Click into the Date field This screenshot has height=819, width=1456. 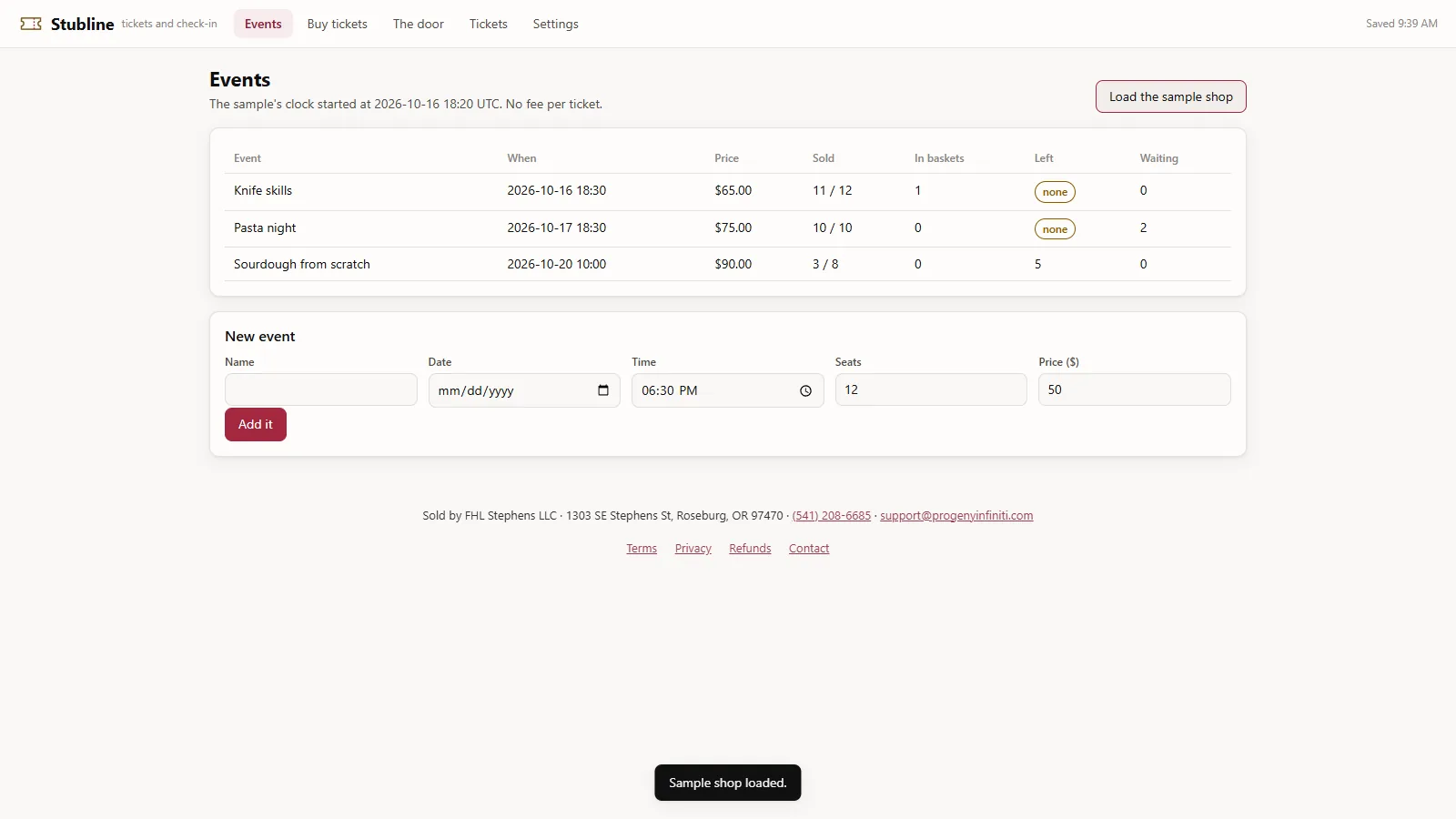(524, 390)
